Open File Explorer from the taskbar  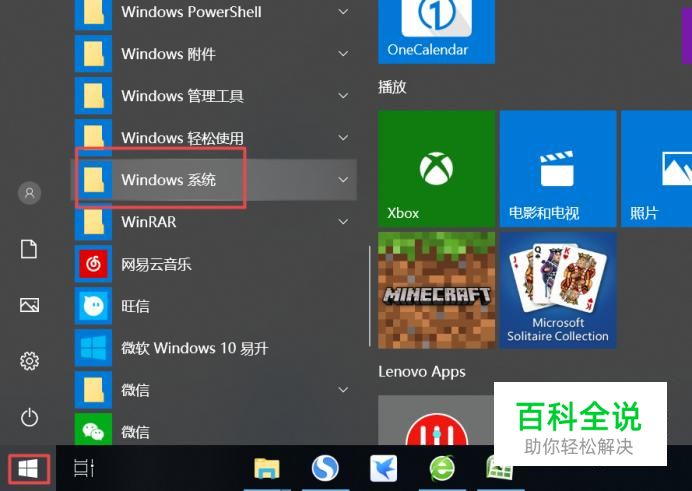(267, 469)
